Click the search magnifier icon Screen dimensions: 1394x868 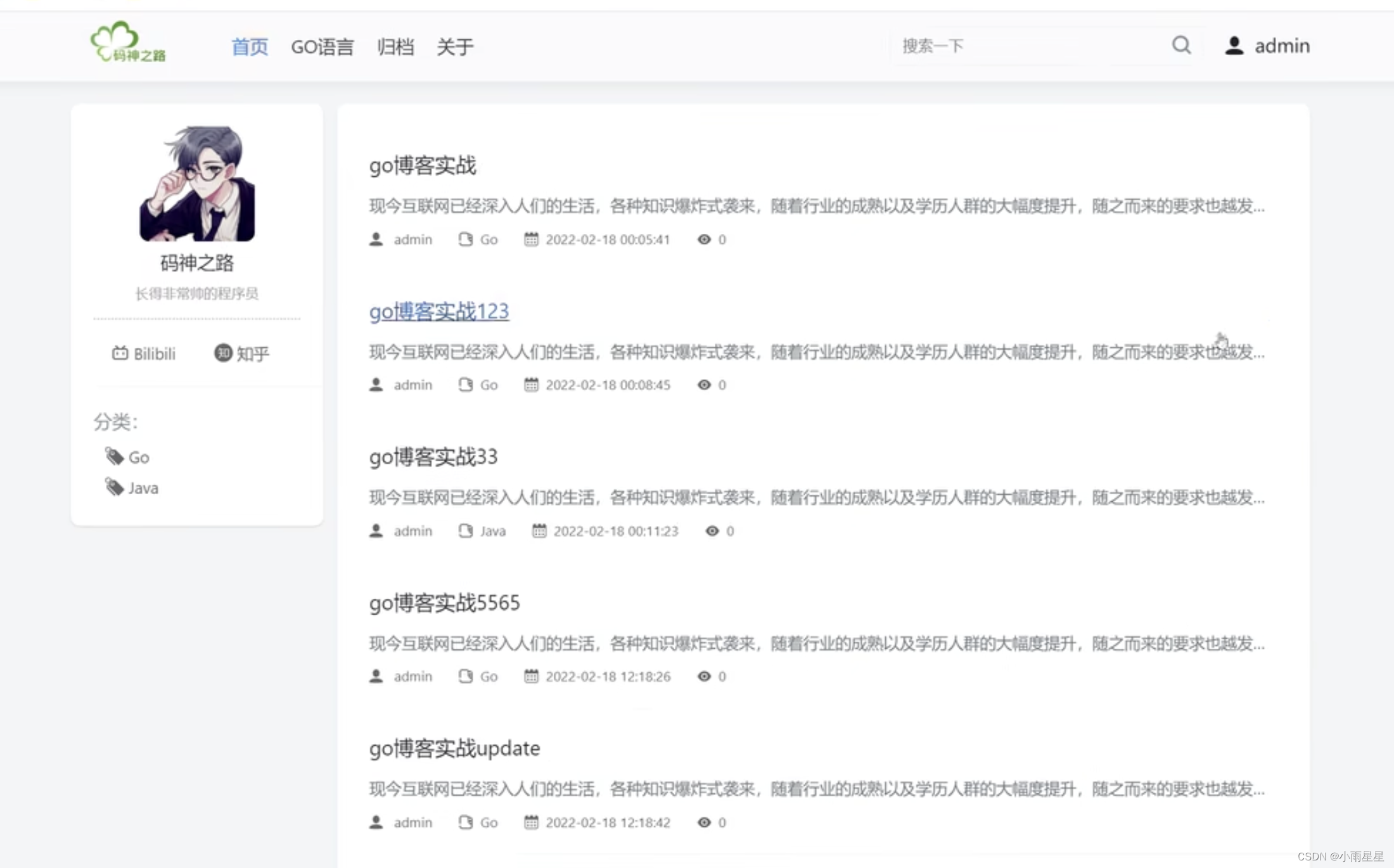[x=1181, y=46]
